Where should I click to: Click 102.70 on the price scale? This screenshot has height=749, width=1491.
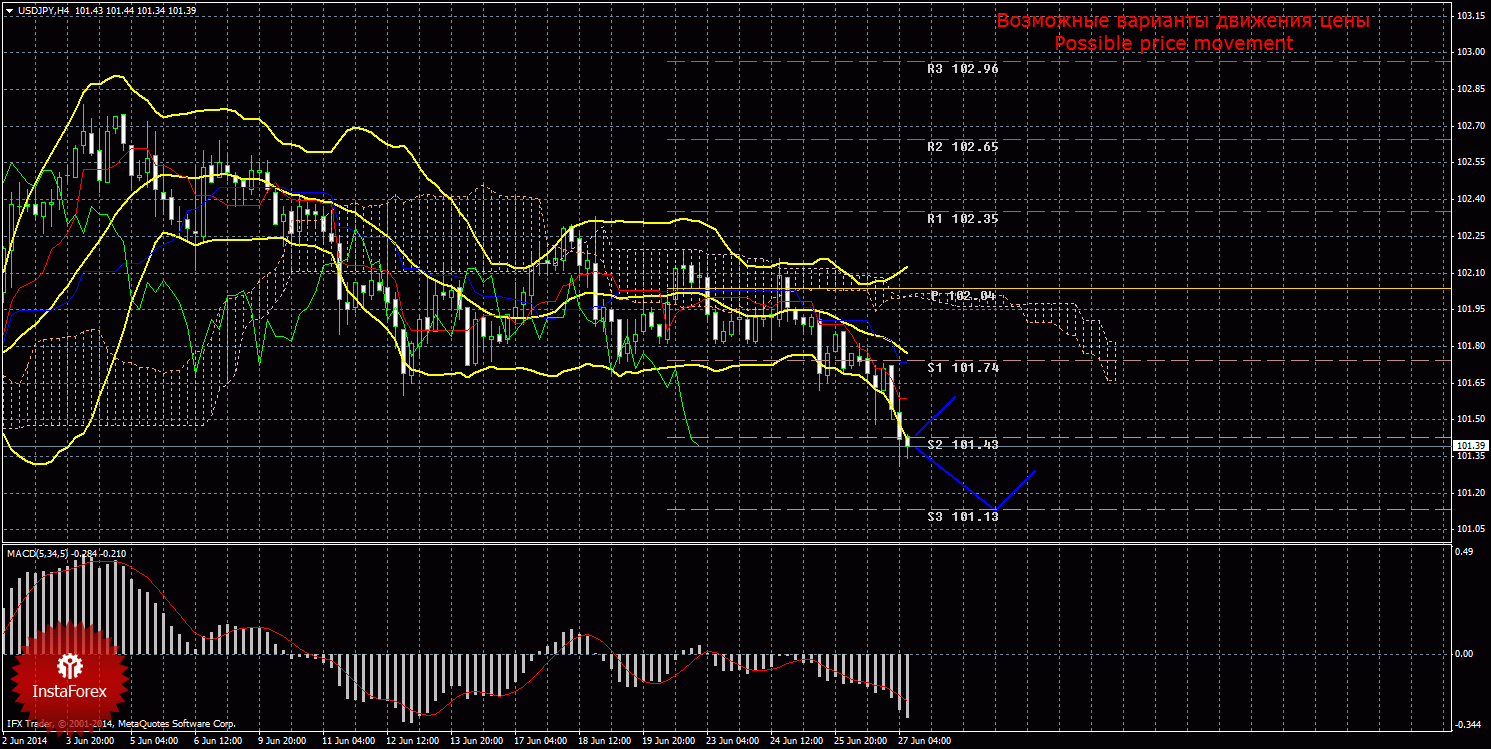1469,126
